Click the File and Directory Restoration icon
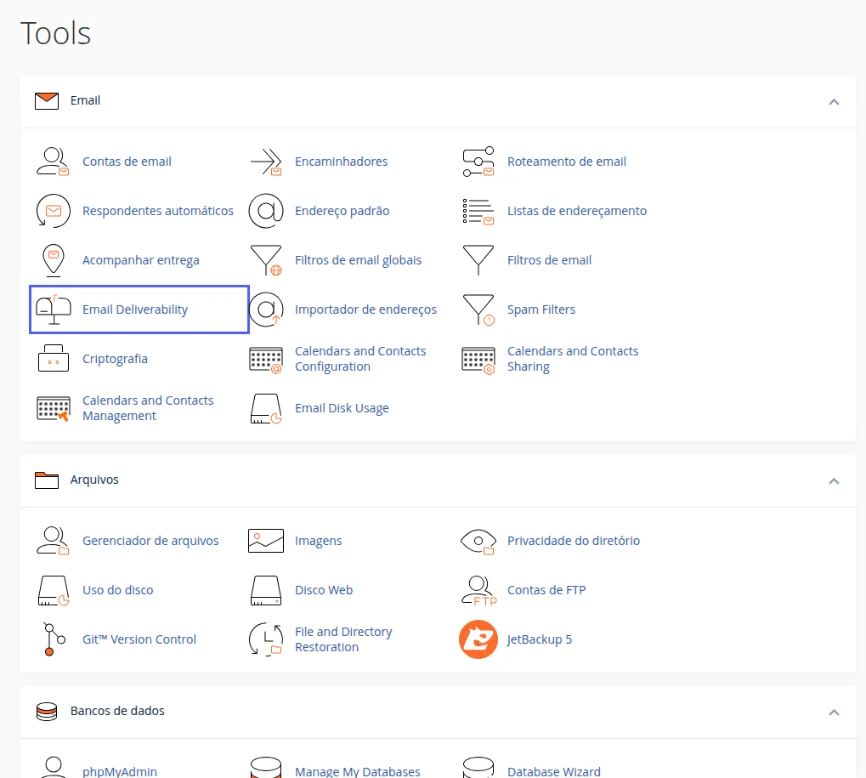 coord(266,639)
